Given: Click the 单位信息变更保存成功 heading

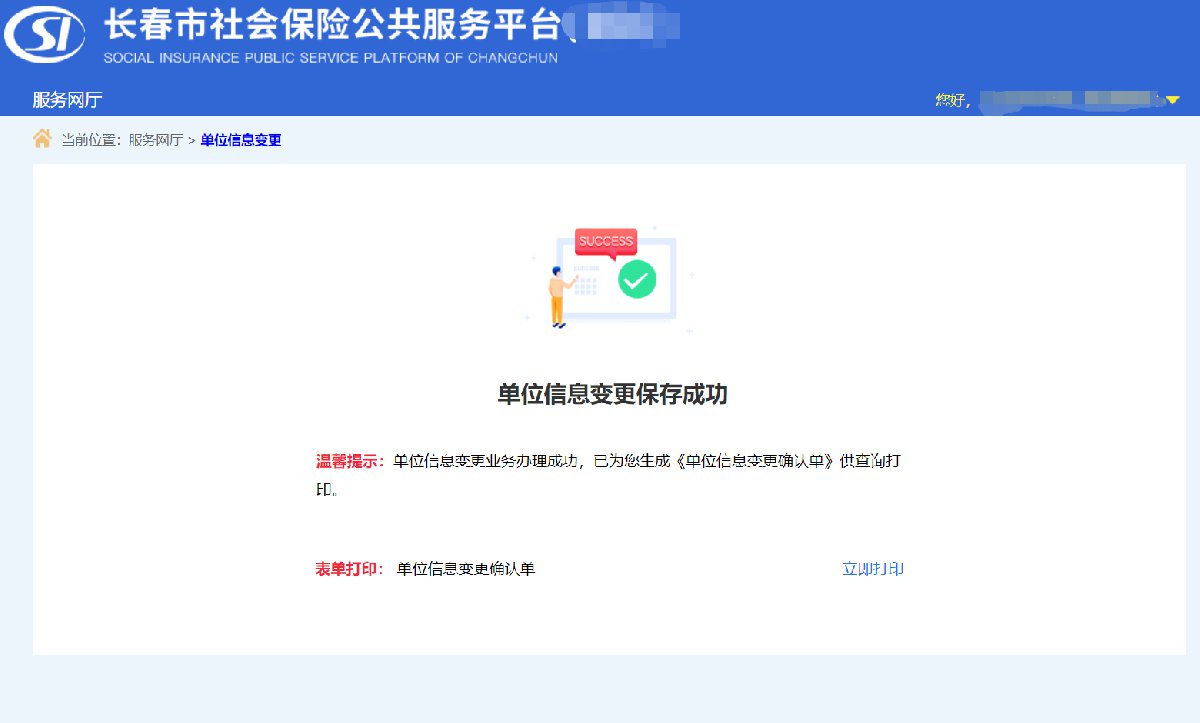Looking at the screenshot, I should coord(612,394).
